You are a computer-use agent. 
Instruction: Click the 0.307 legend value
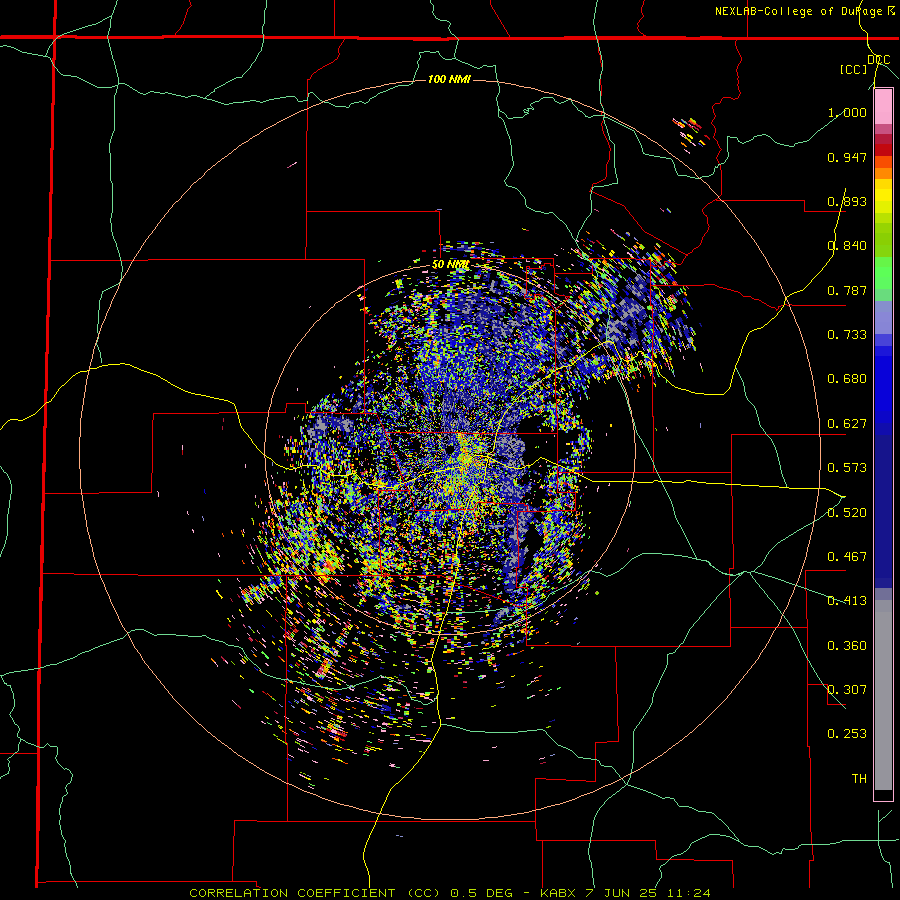847,690
